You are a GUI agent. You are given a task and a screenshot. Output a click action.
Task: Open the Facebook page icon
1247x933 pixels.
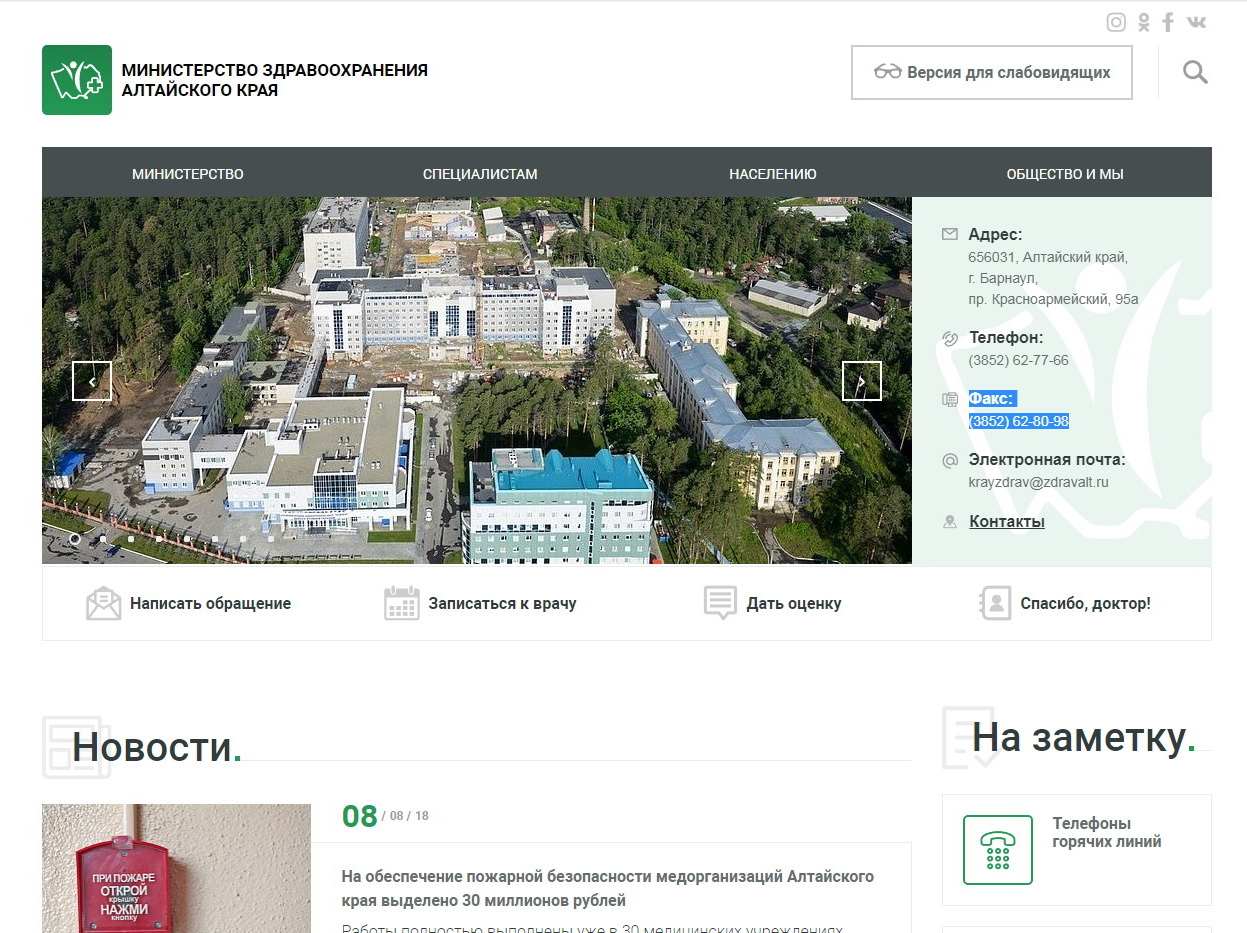tap(1168, 22)
